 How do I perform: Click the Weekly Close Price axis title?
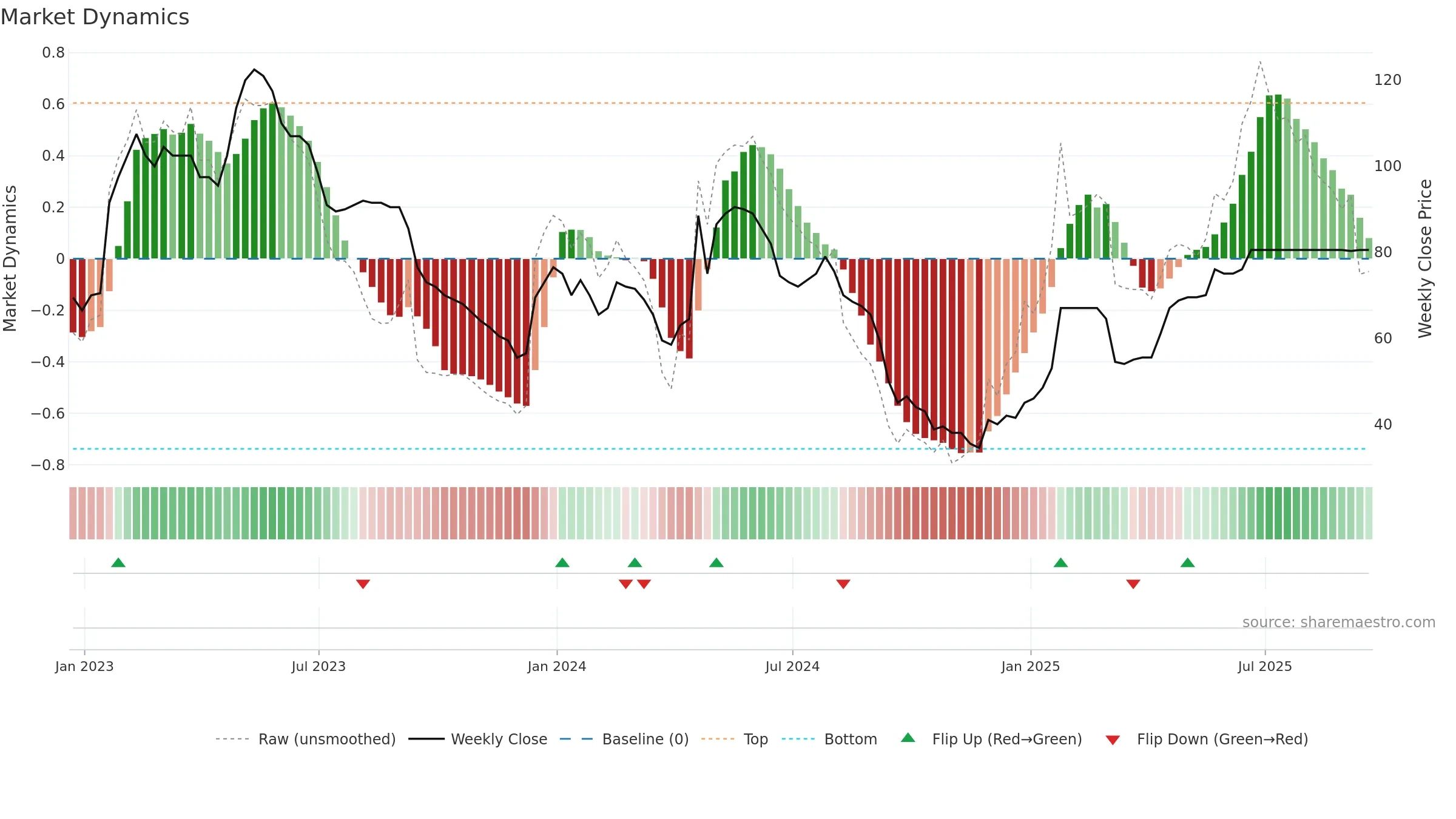[x=1424, y=258]
